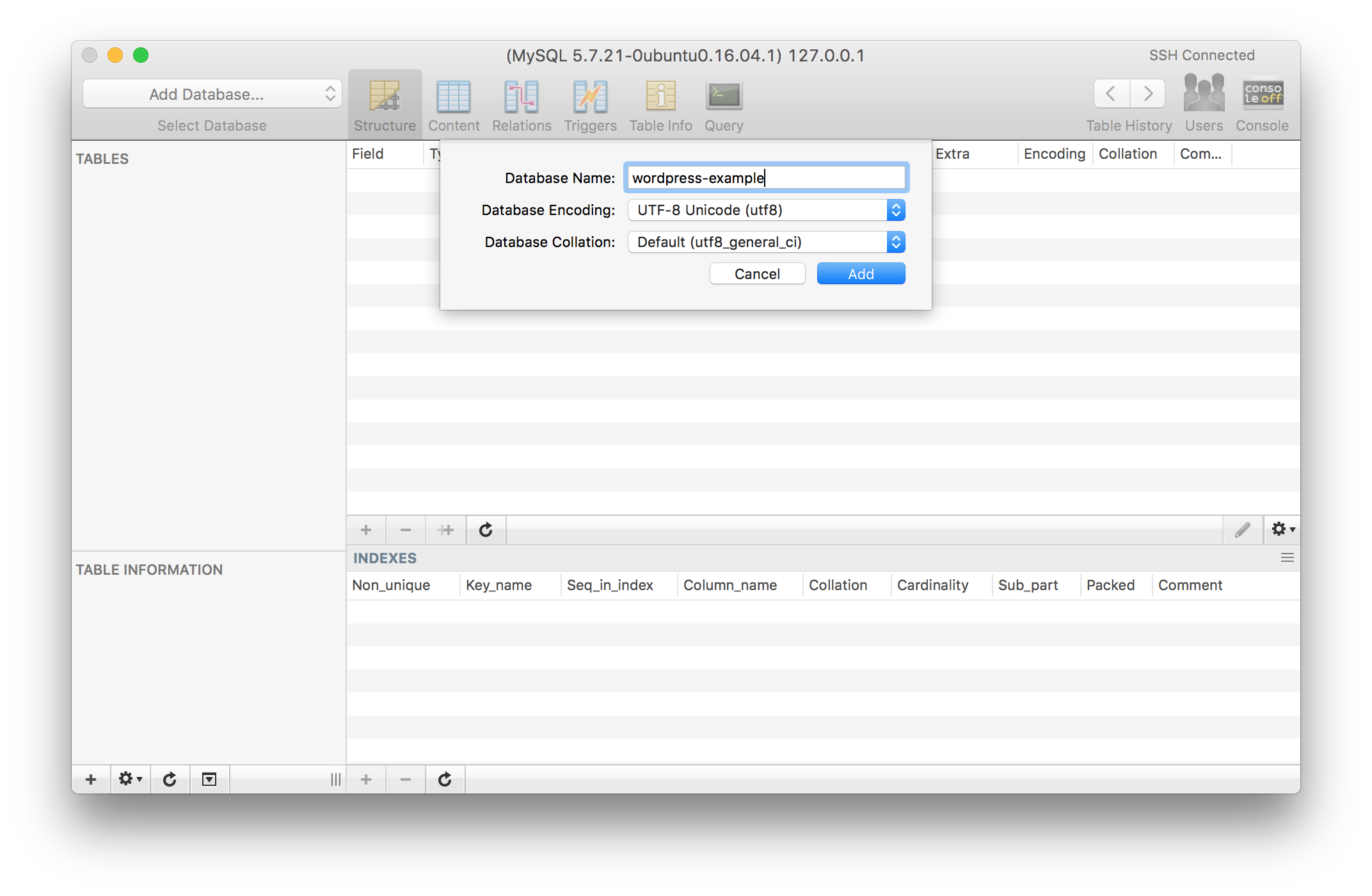
Task: Refresh the tables list in sidebar
Action: pyautogui.click(x=170, y=780)
